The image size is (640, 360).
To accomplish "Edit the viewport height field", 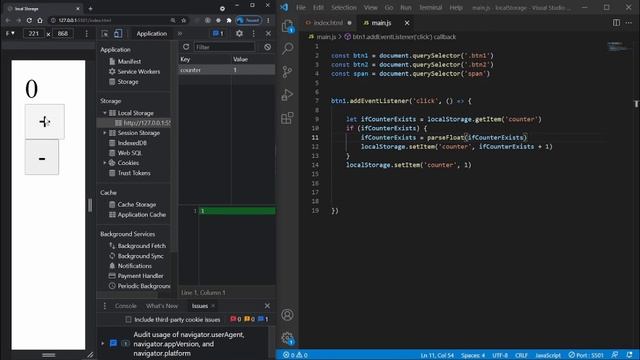I will click(x=62, y=33).
